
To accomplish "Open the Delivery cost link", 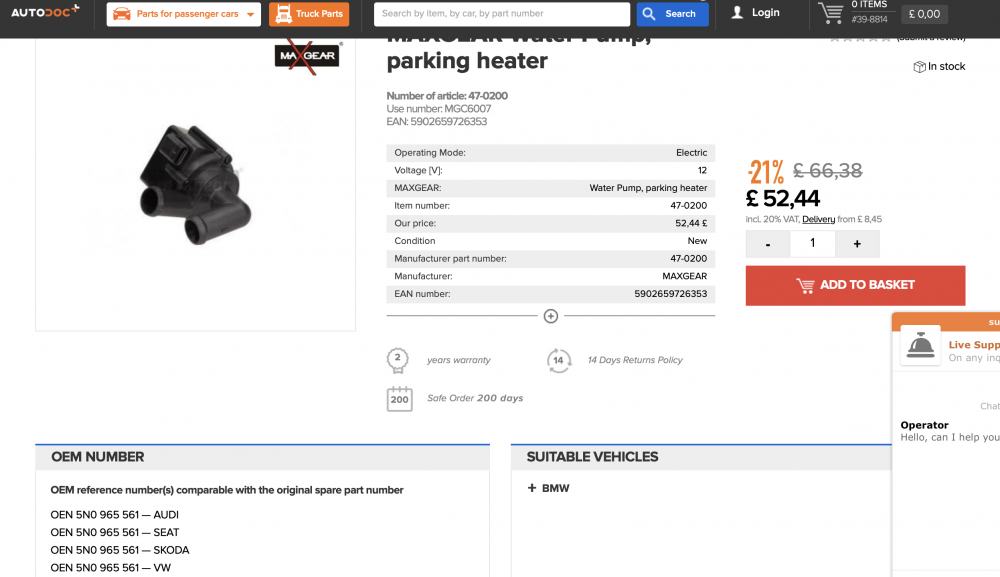I will click(x=818, y=219).
